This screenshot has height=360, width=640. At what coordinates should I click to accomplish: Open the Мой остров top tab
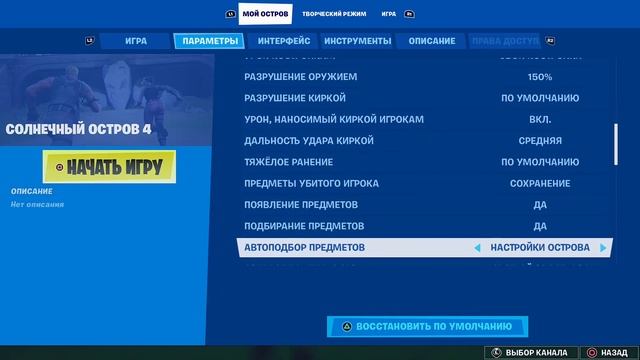point(265,14)
